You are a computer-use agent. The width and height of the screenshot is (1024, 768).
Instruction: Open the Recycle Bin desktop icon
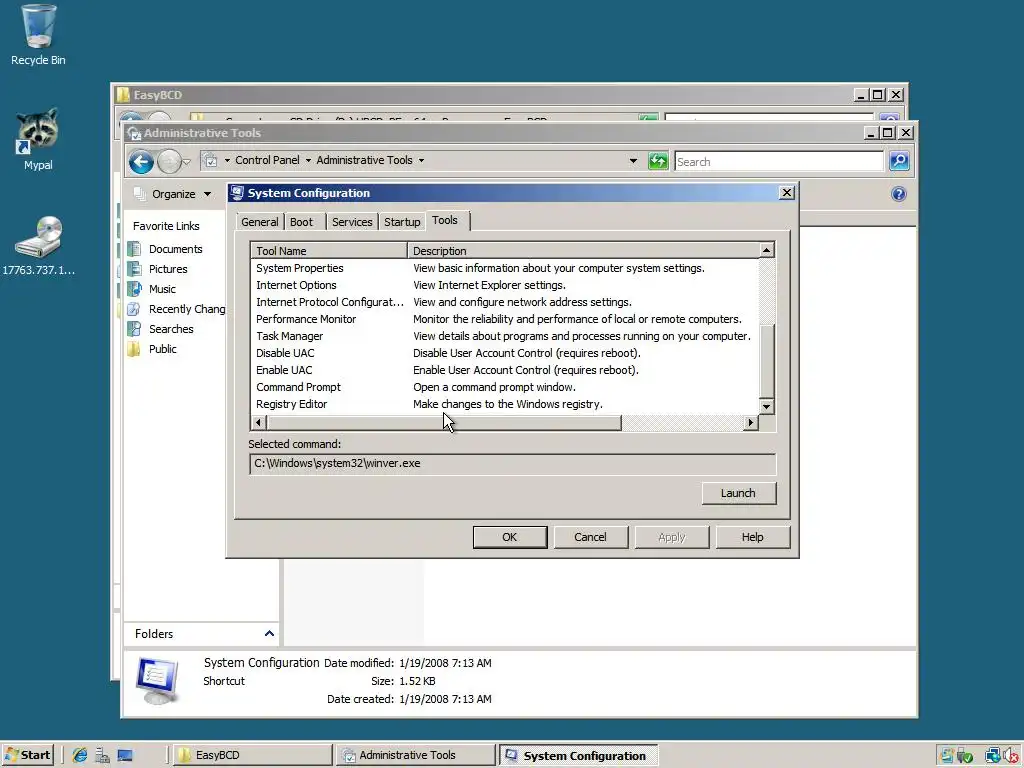(38, 34)
